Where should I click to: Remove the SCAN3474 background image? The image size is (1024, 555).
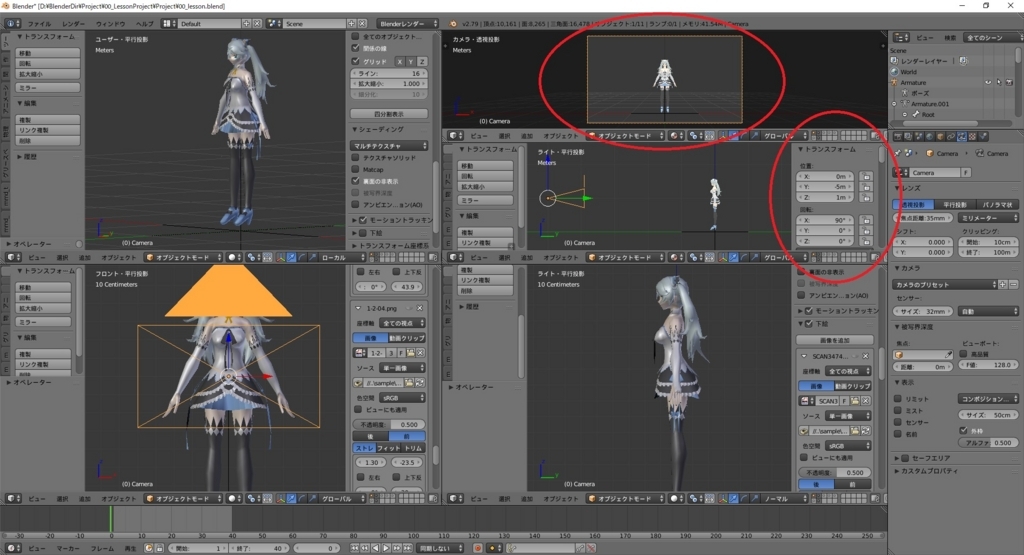865,357
